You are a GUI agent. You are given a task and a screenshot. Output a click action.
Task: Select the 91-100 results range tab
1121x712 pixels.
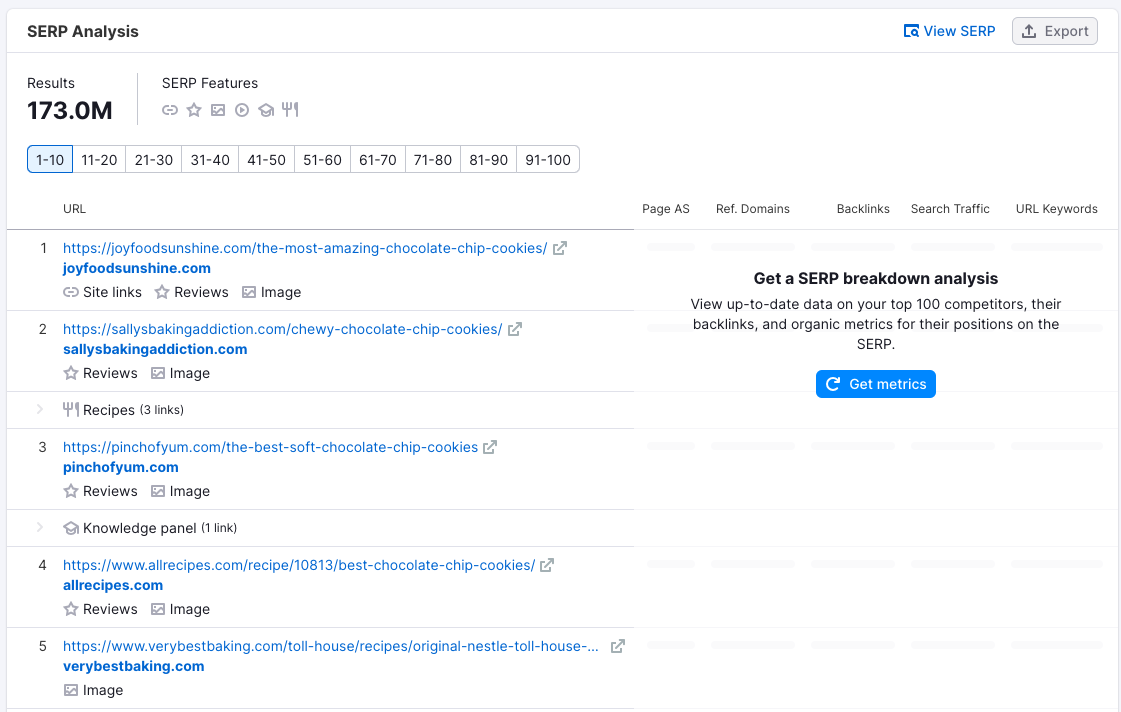(x=548, y=159)
